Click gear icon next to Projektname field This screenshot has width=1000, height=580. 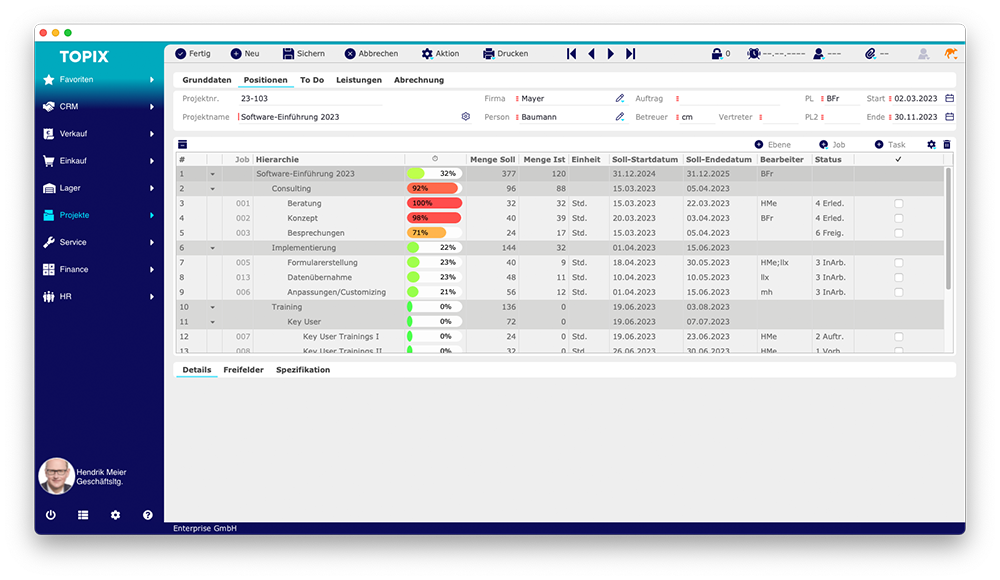(465, 117)
